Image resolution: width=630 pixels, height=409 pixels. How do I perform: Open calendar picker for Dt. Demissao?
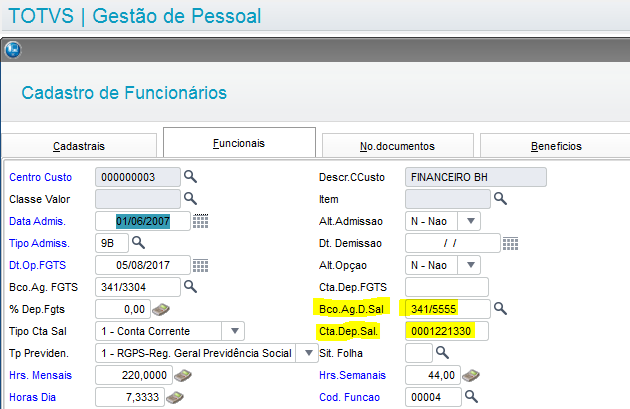point(510,243)
